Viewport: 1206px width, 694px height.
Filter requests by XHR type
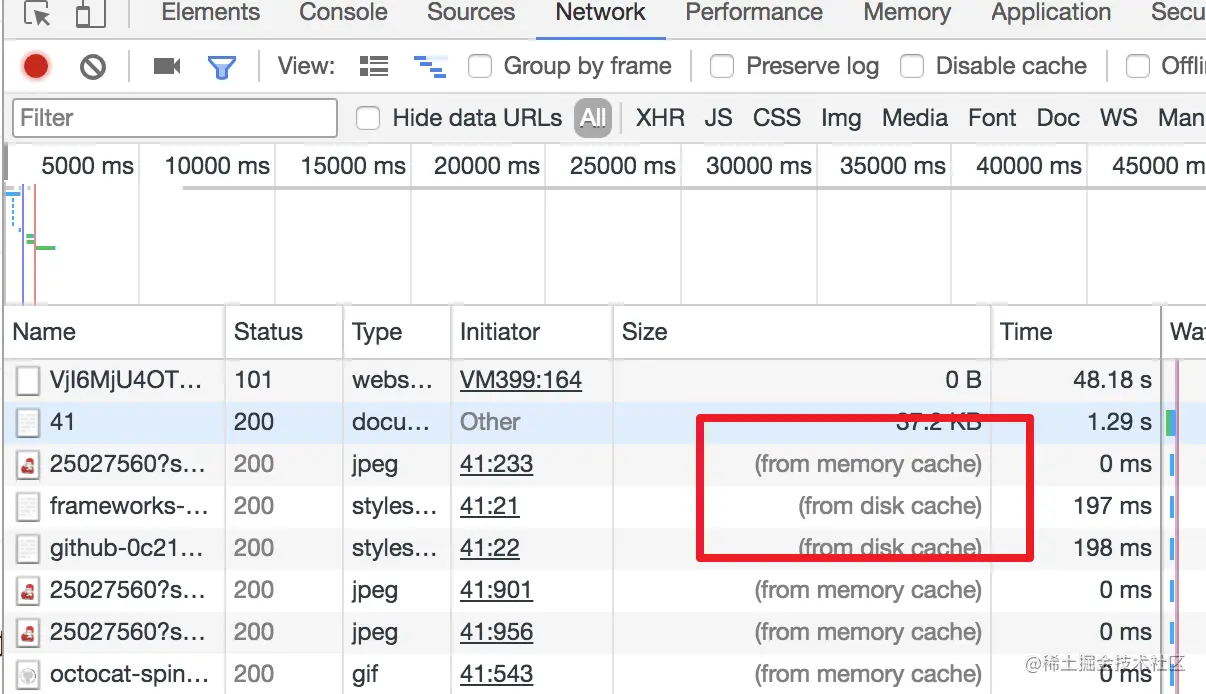point(660,118)
